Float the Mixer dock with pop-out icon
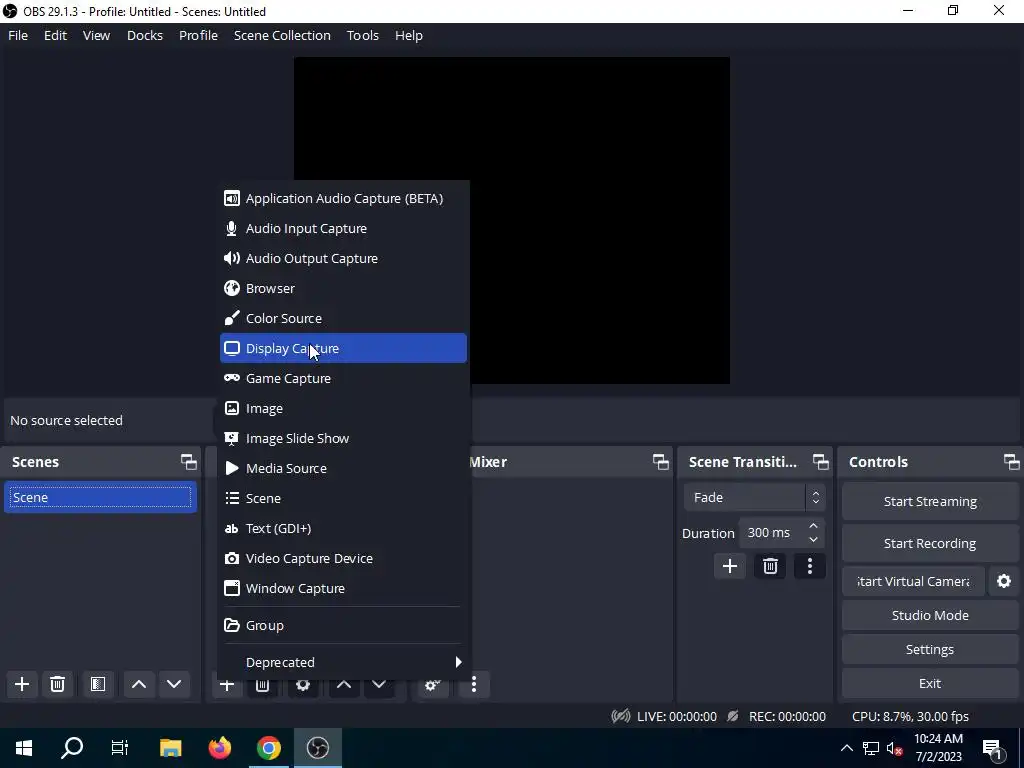The height and width of the screenshot is (768, 1024). [661, 462]
